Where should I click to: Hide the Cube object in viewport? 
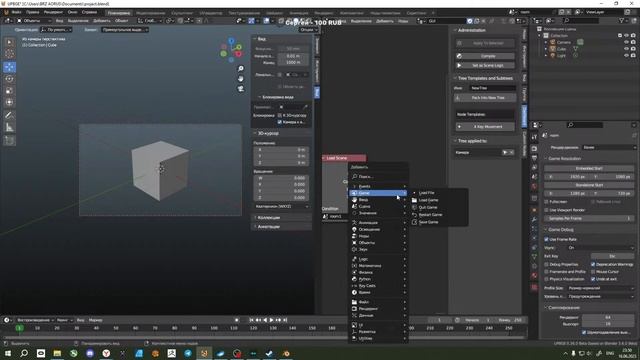click(x=626, y=49)
